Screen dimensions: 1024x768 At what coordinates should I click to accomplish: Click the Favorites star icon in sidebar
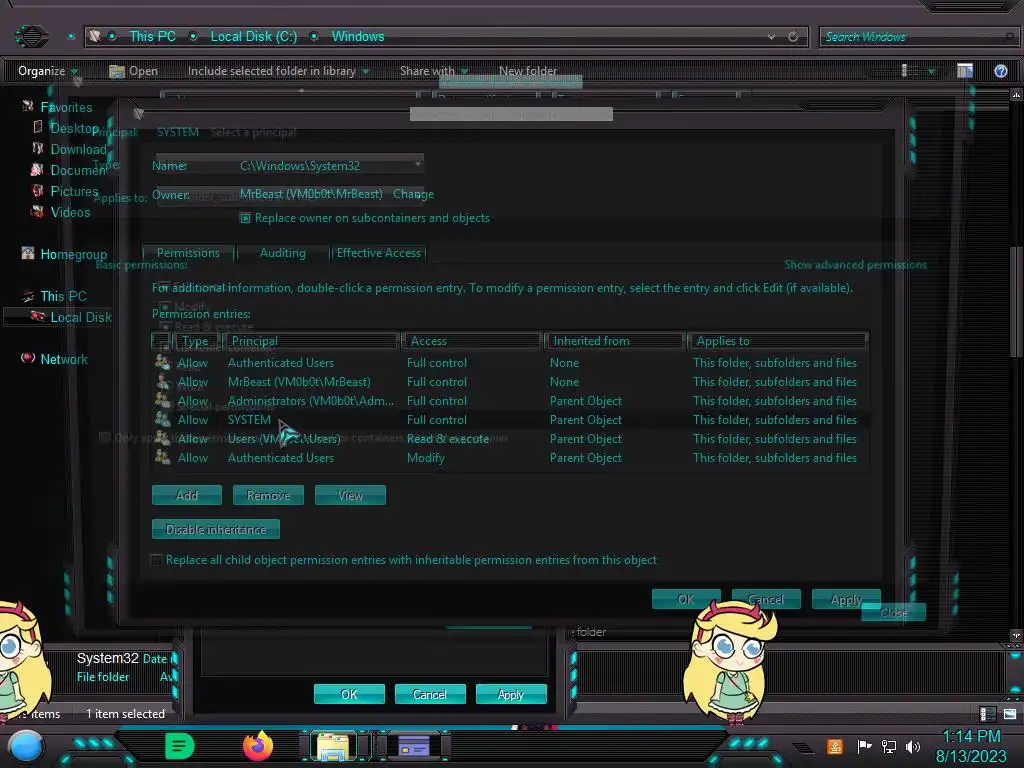(x=27, y=106)
